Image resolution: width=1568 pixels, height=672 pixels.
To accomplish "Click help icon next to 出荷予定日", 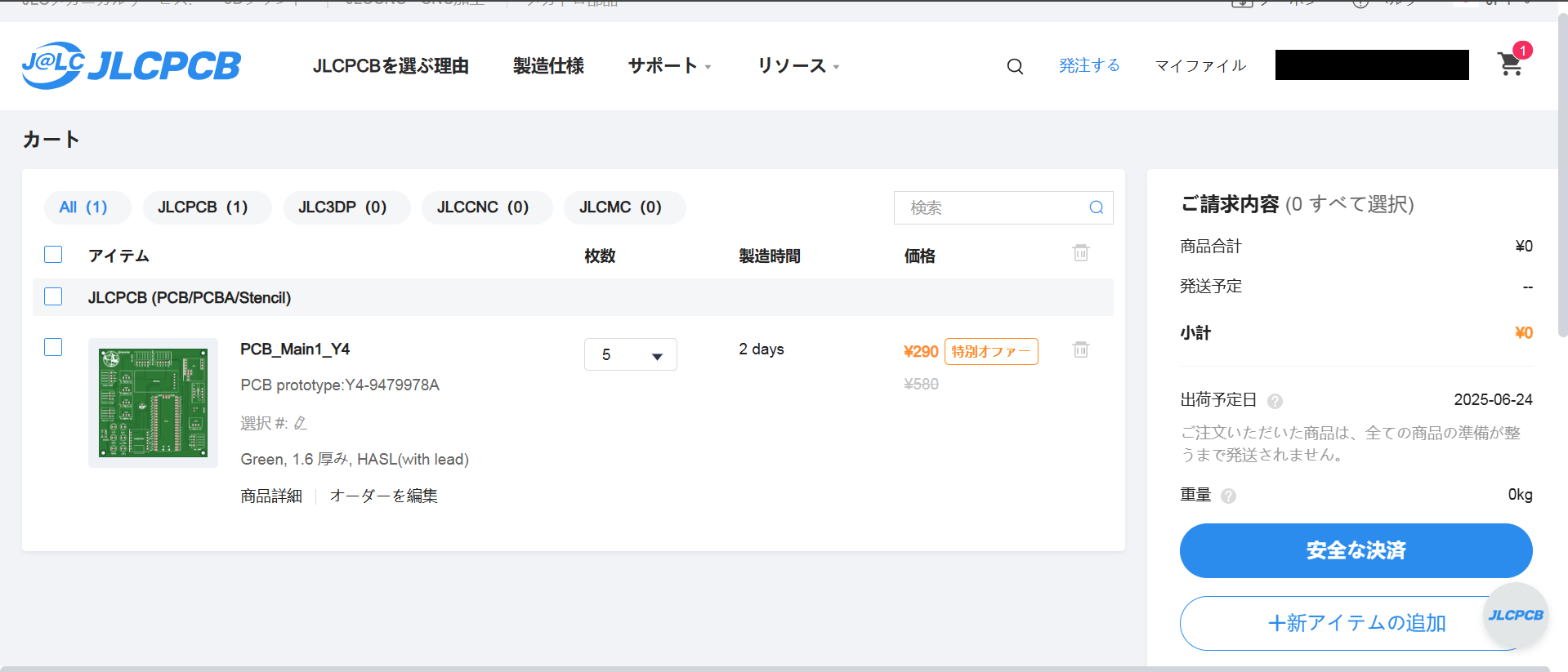I will [1275, 401].
